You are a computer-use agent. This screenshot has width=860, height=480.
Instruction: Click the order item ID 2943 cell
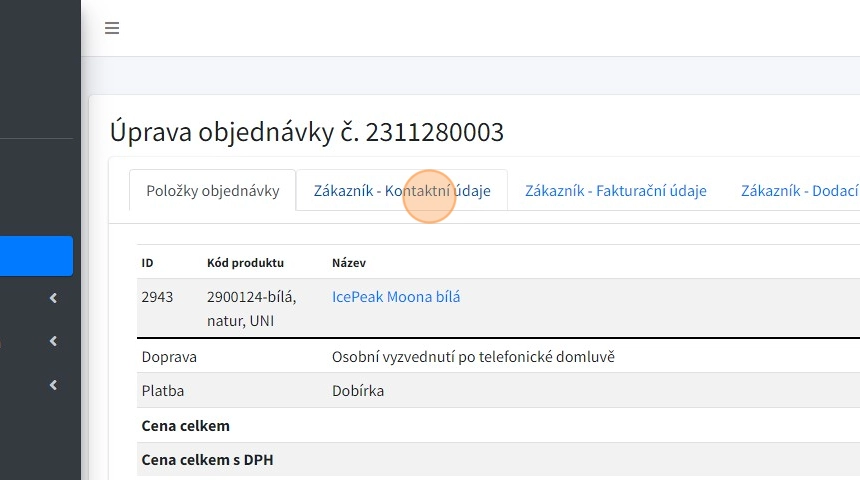click(158, 297)
